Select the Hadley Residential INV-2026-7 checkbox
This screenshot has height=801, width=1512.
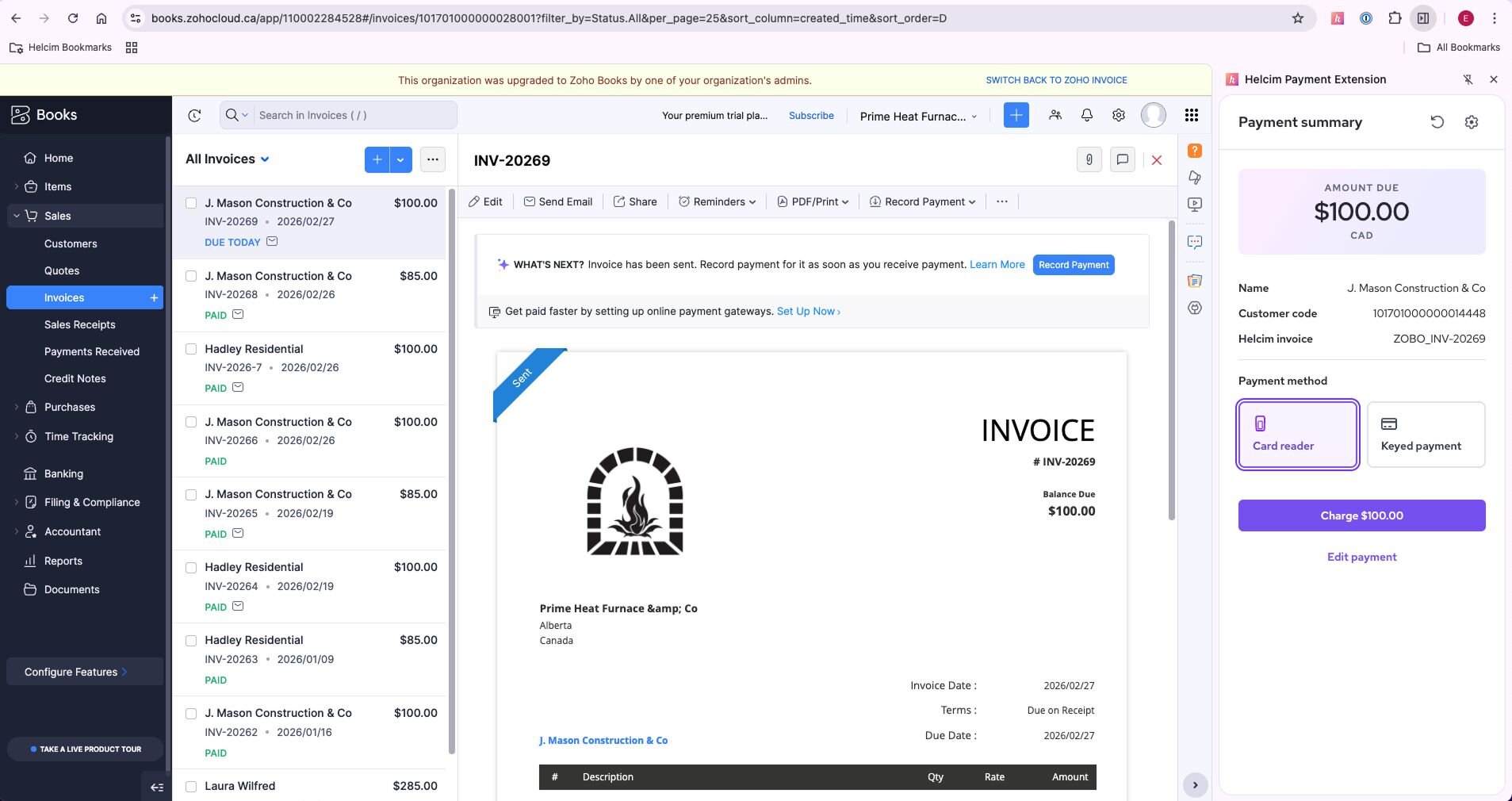191,349
